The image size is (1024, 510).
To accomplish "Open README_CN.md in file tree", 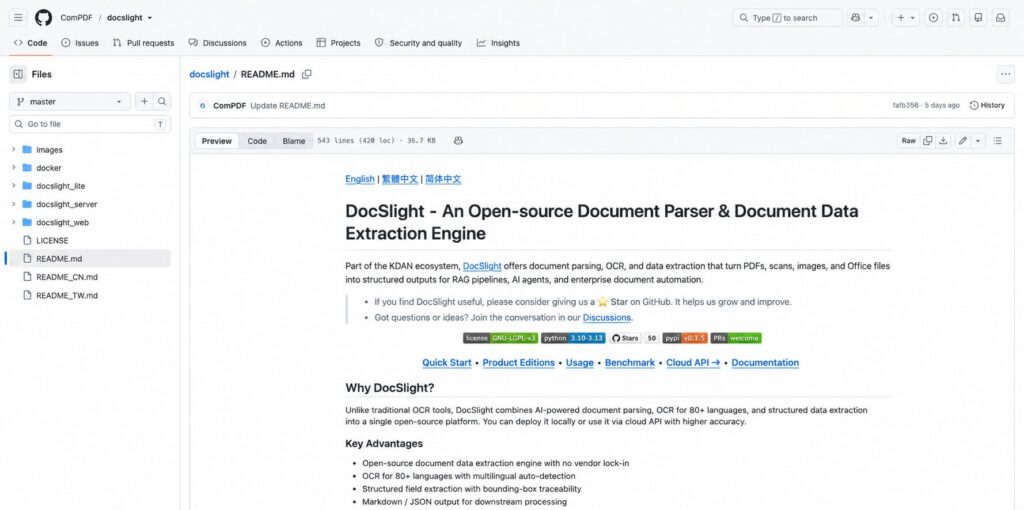I will tap(67, 277).
